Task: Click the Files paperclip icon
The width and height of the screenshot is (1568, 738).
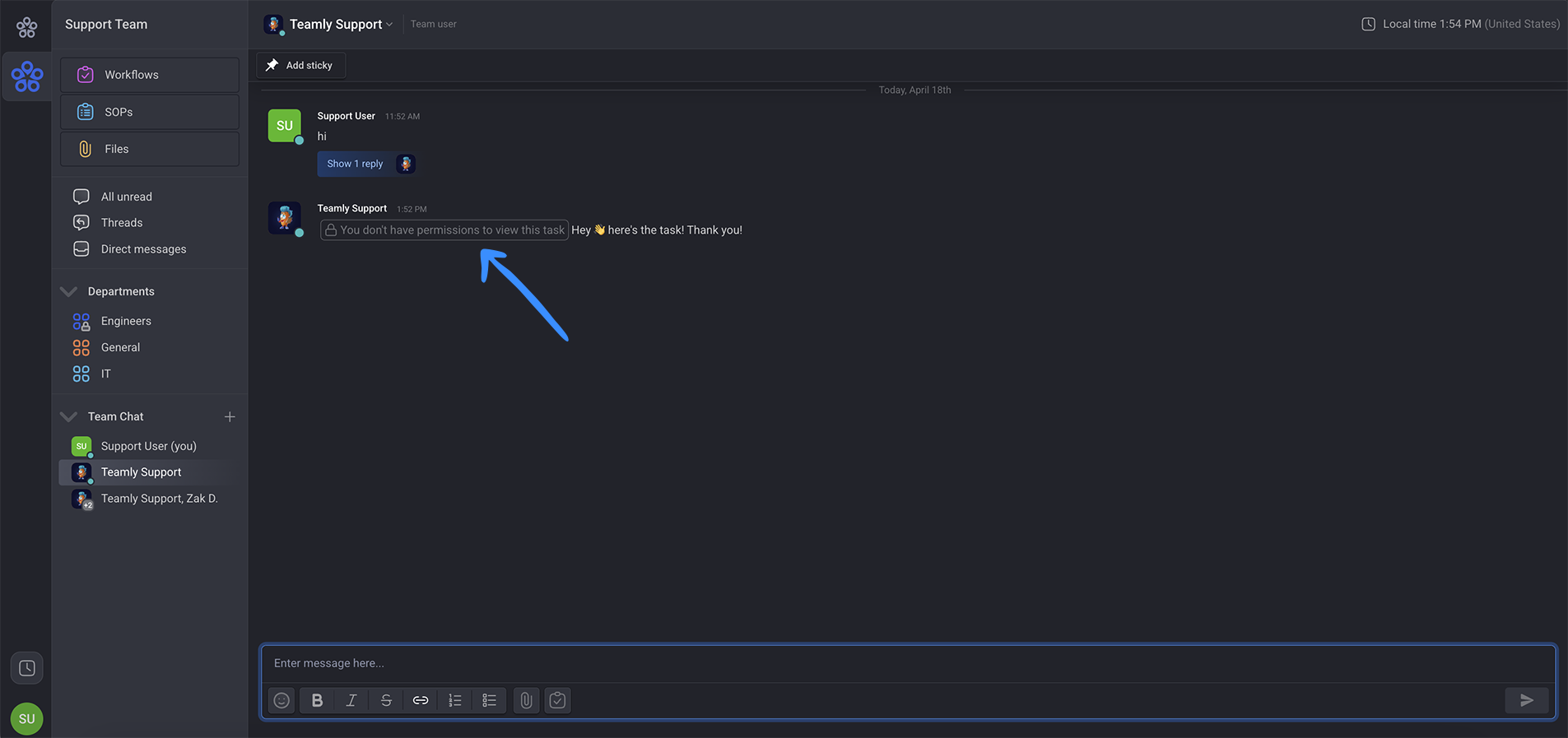Action: (x=85, y=149)
